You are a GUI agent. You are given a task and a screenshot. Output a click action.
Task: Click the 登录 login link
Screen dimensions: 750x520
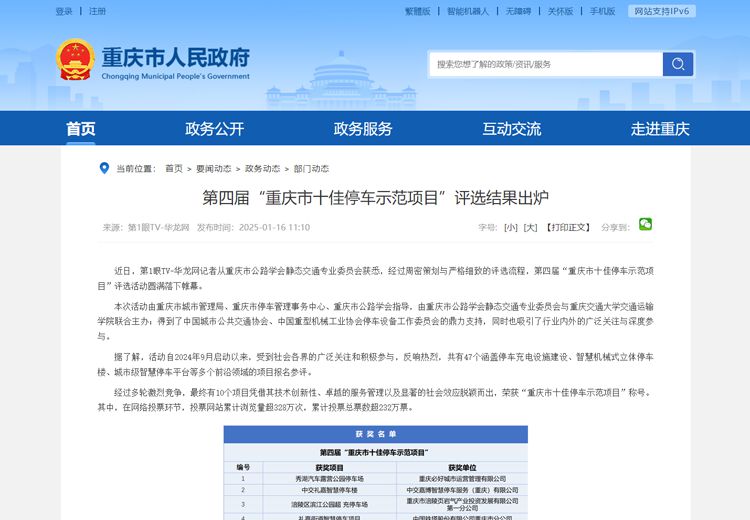(x=64, y=11)
